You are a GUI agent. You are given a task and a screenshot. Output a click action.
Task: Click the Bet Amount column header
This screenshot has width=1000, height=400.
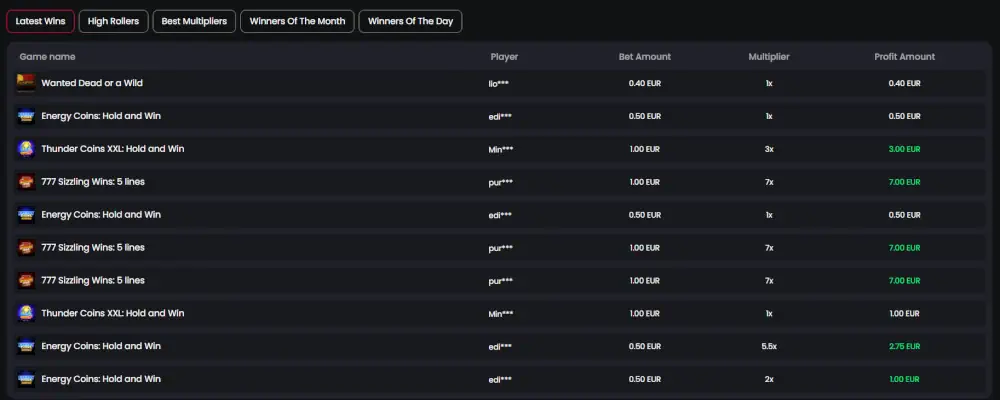644,57
